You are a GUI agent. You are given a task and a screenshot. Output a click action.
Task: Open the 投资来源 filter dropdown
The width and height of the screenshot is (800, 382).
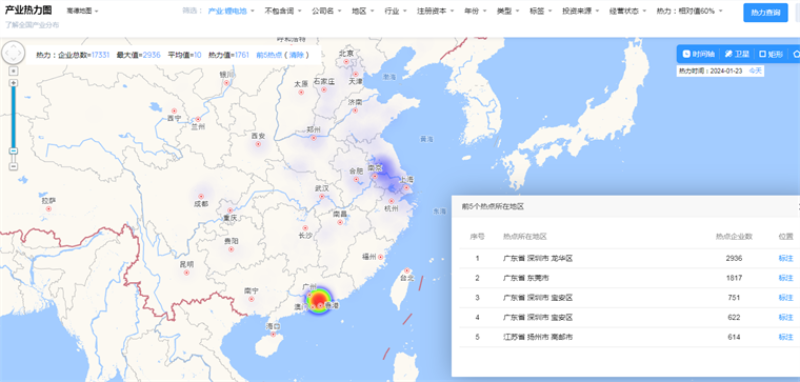pos(581,11)
